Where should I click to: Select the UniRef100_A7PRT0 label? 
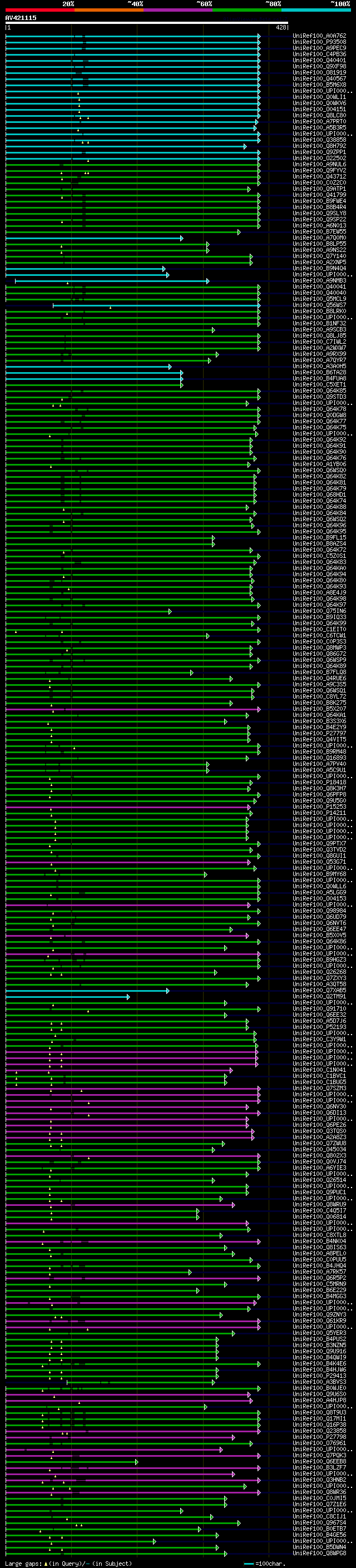click(319, 122)
